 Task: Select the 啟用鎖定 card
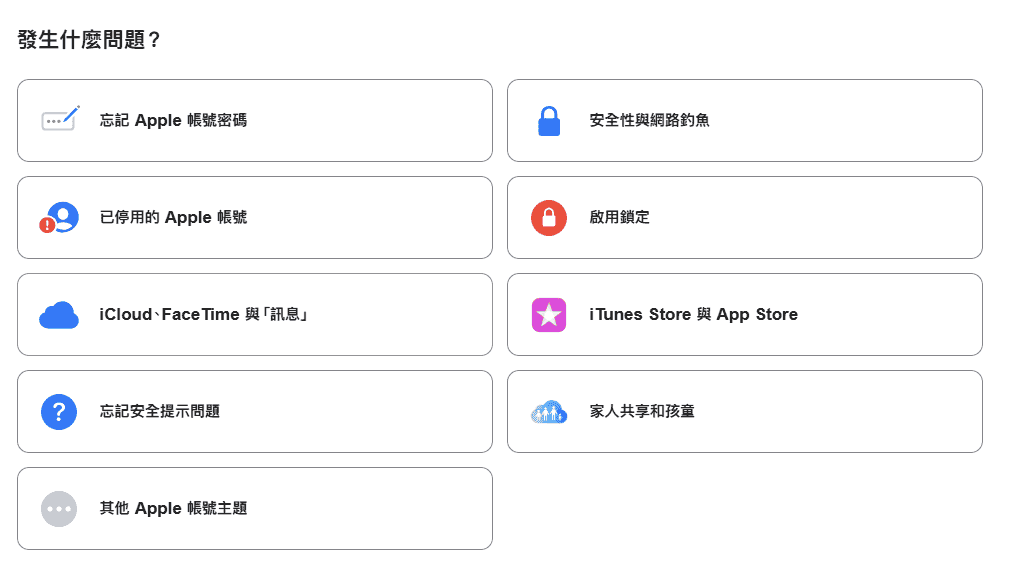[x=620, y=217]
